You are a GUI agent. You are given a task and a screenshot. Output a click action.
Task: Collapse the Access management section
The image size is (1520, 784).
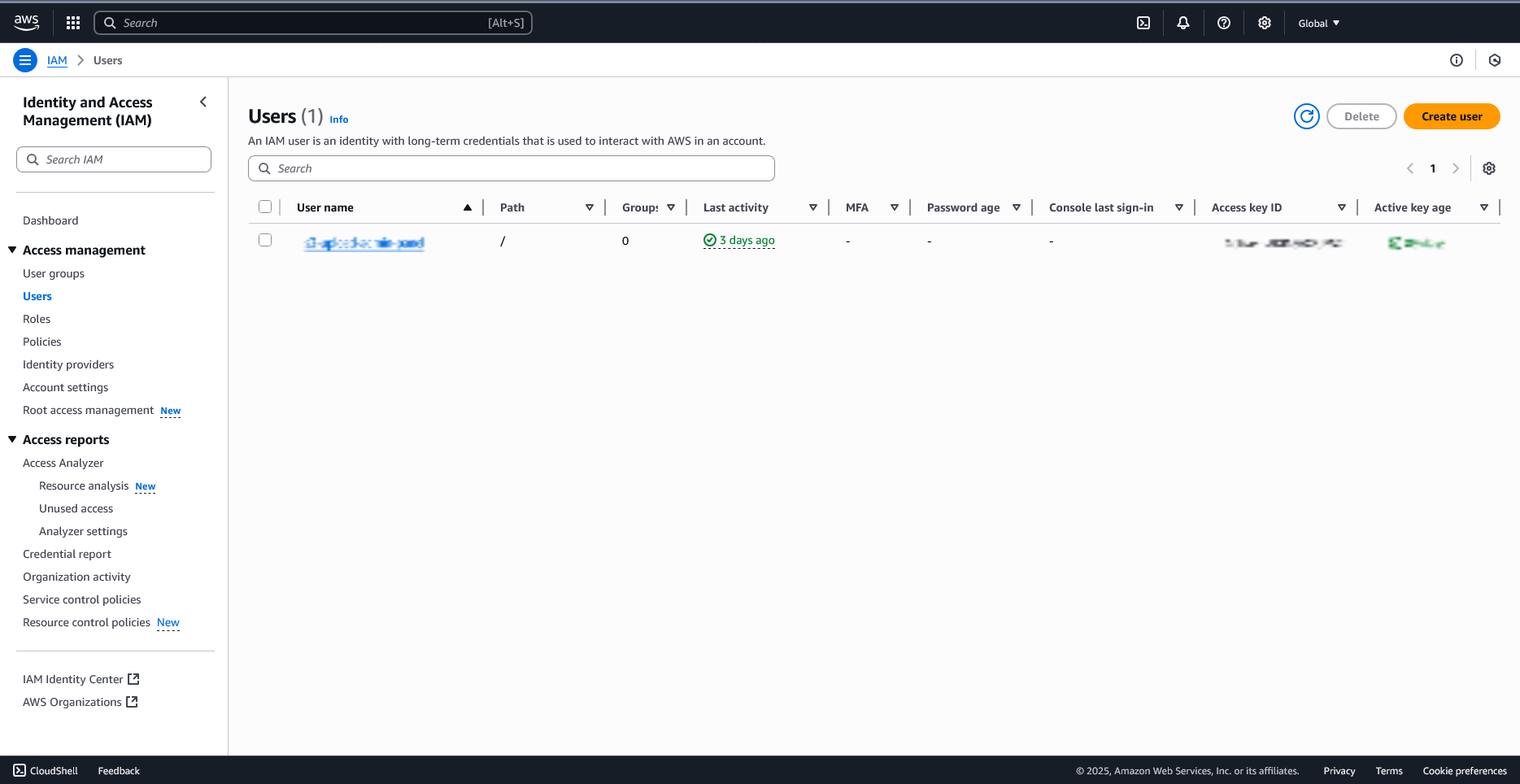[x=12, y=250]
